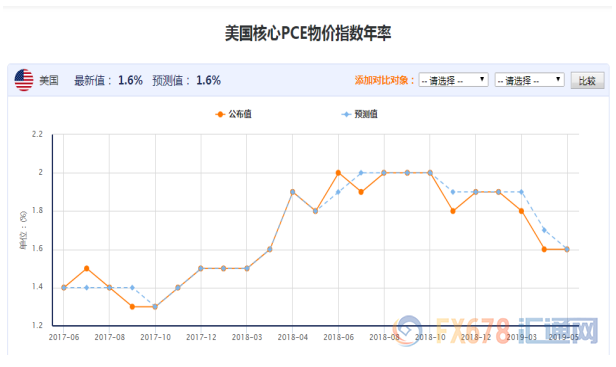Click the US flag icon
The width and height of the screenshot is (616, 367).
[24, 80]
